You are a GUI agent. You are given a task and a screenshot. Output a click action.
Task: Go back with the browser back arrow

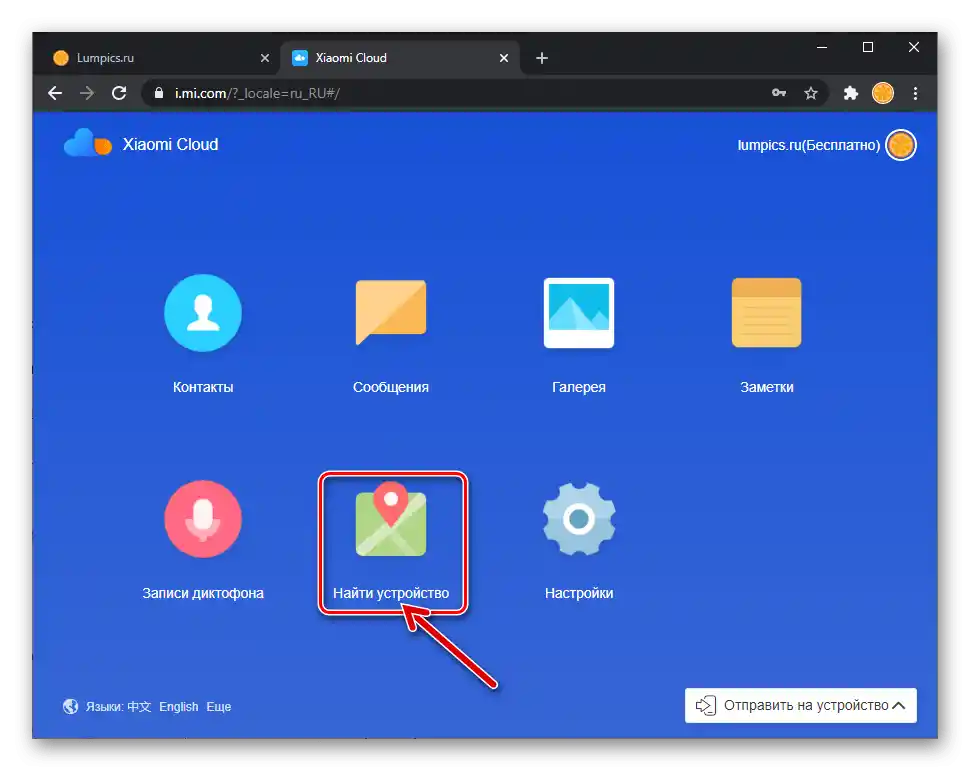point(55,93)
